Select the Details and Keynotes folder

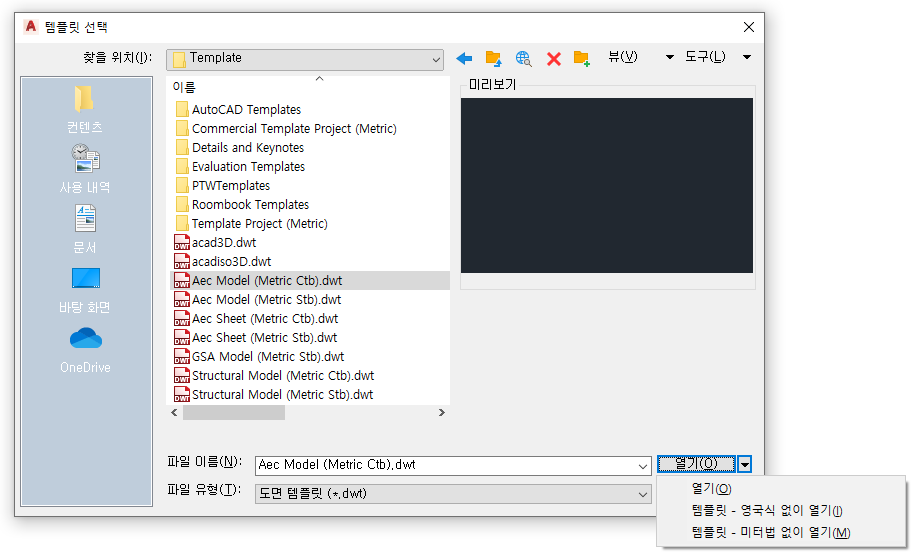pos(240,147)
